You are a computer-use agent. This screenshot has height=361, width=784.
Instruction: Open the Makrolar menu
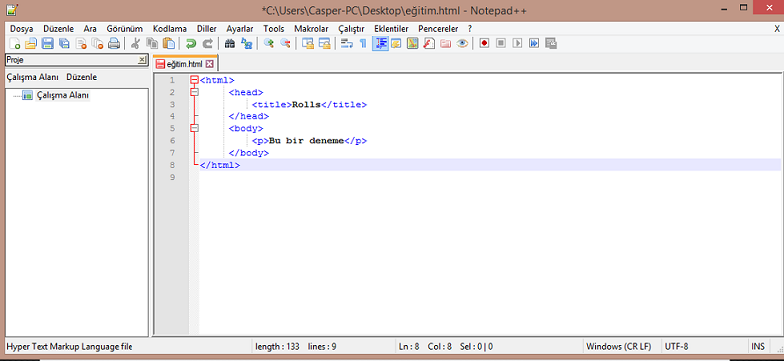pyautogui.click(x=312, y=28)
